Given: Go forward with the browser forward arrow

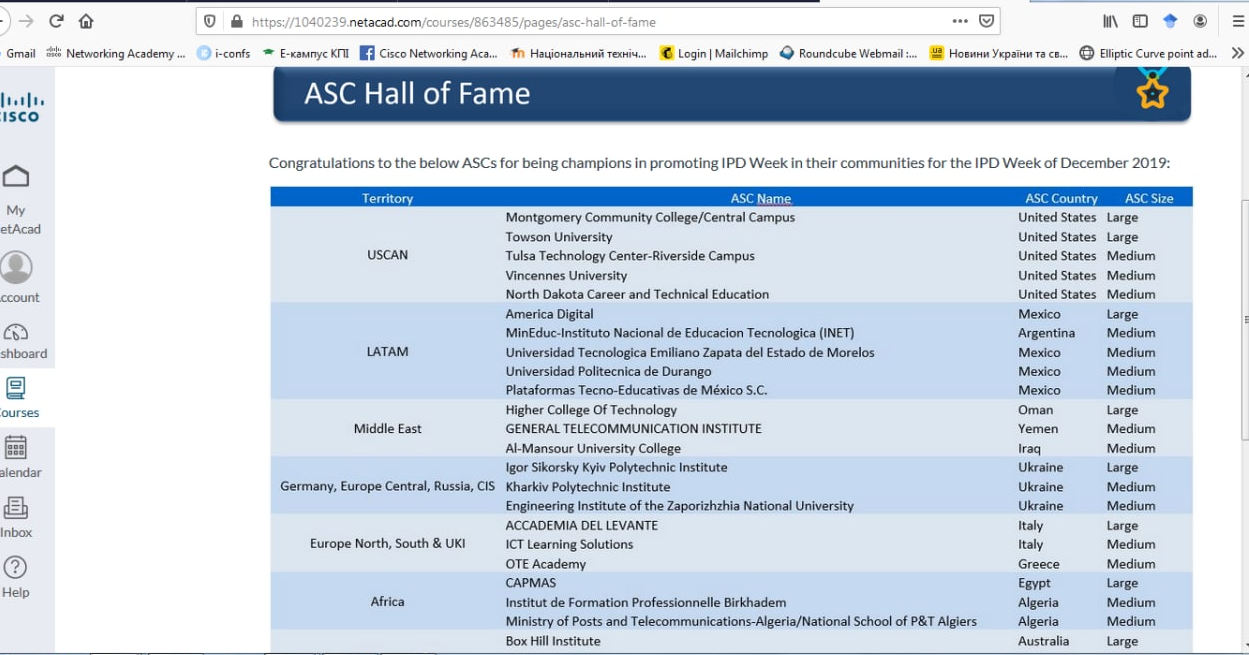Looking at the screenshot, I should pos(26,21).
